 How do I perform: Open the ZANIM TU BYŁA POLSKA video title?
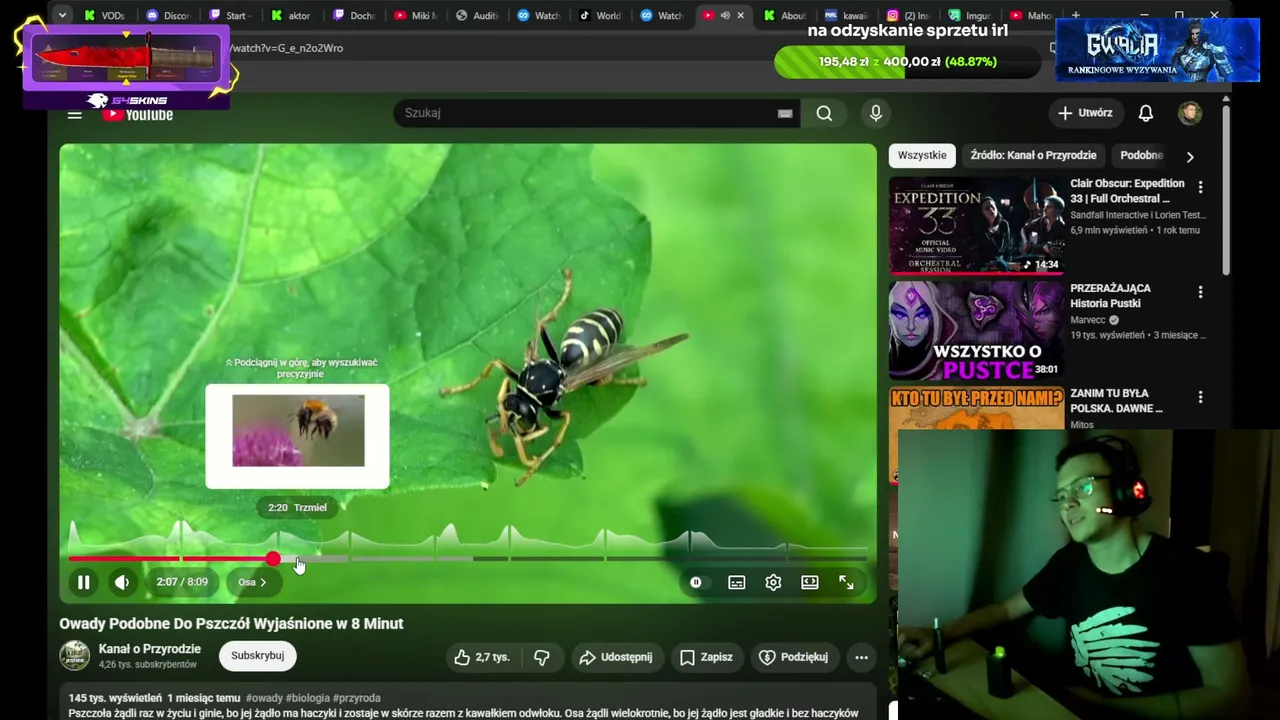(1117, 401)
